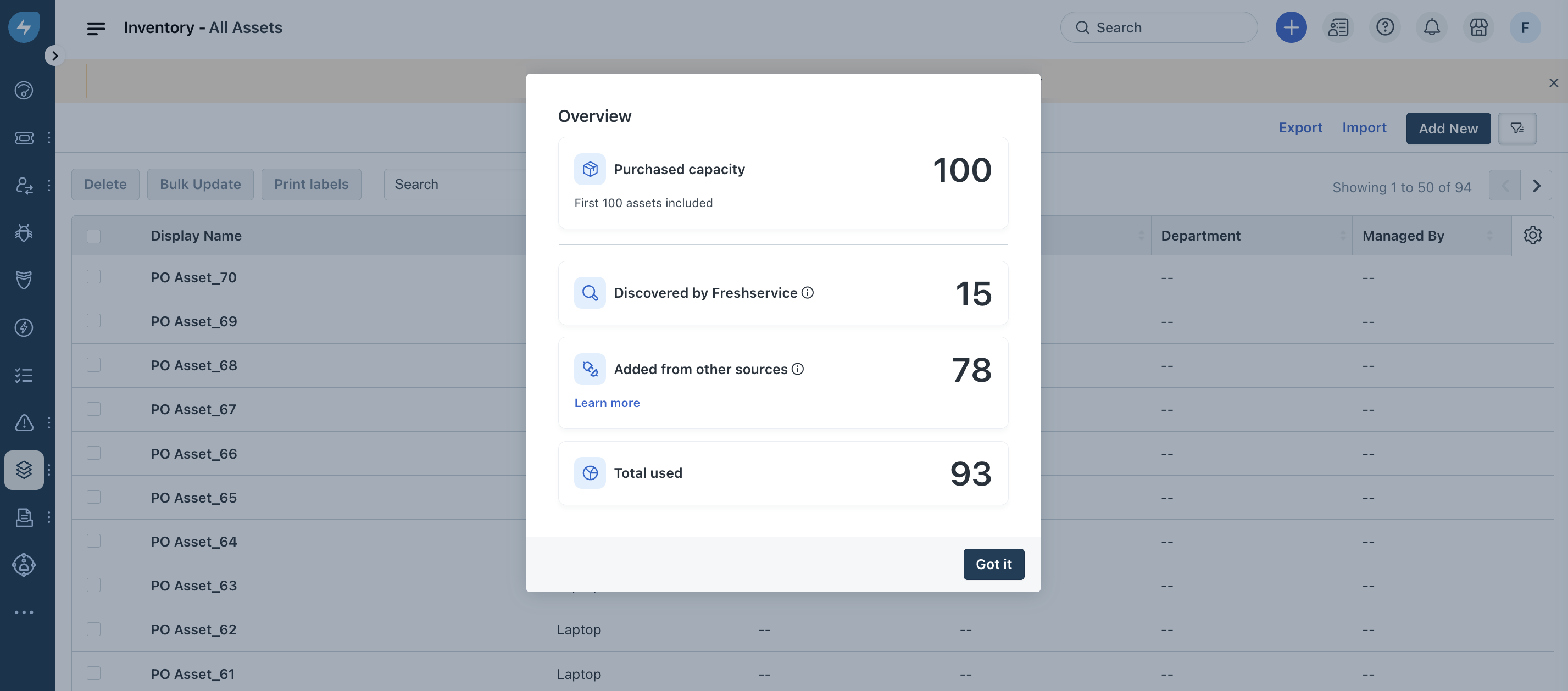The width and height of the screenshot is (1568, 691).
Task: Follow the Learn more link
Action: (x=606, y=403)
